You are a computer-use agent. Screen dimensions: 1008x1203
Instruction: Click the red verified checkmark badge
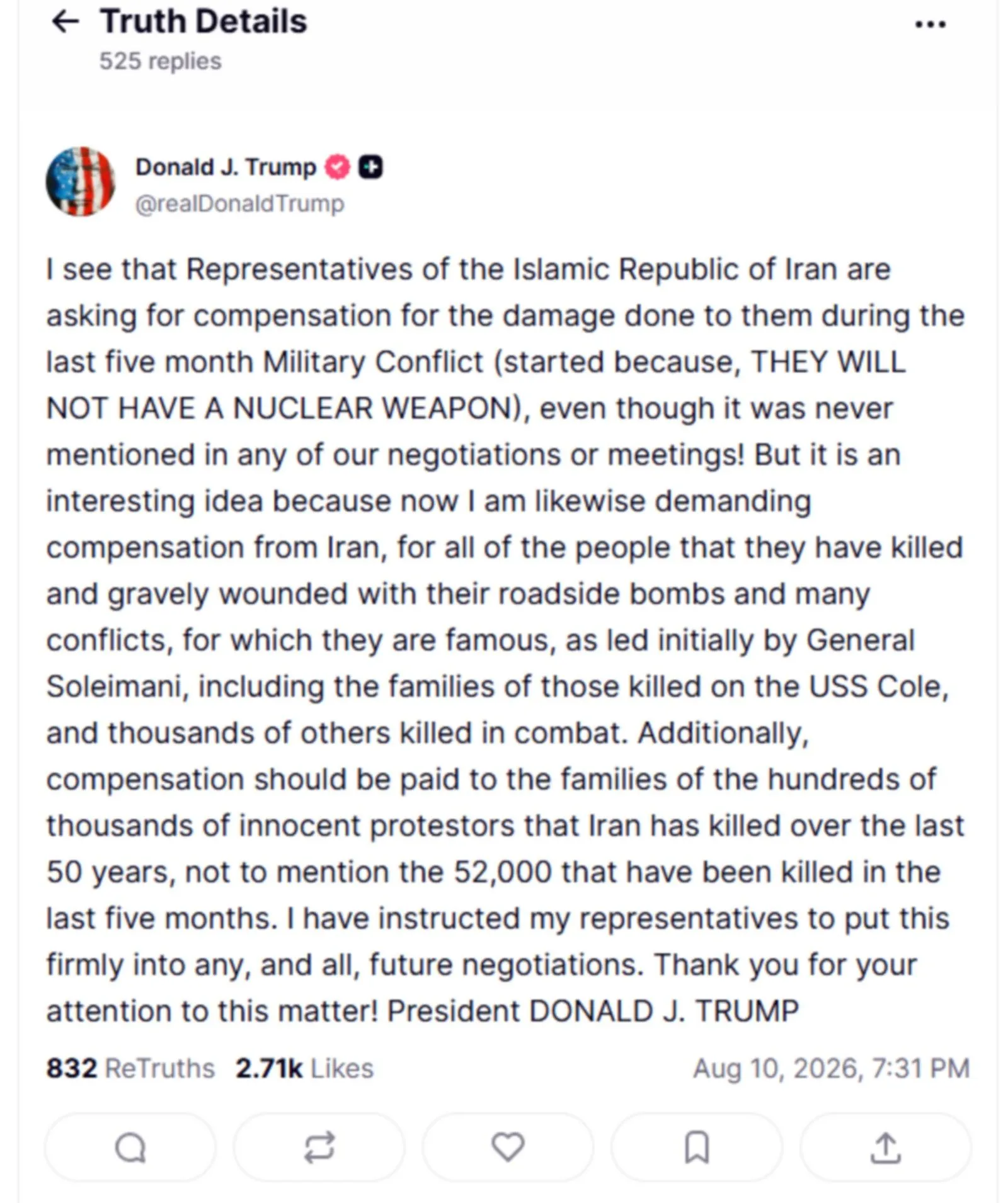[x=337, y=167]
